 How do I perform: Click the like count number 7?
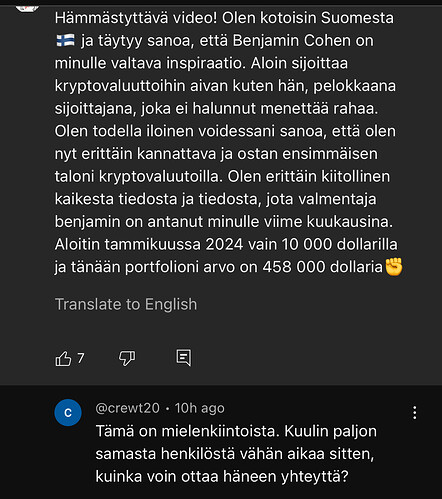coord(81,358)
